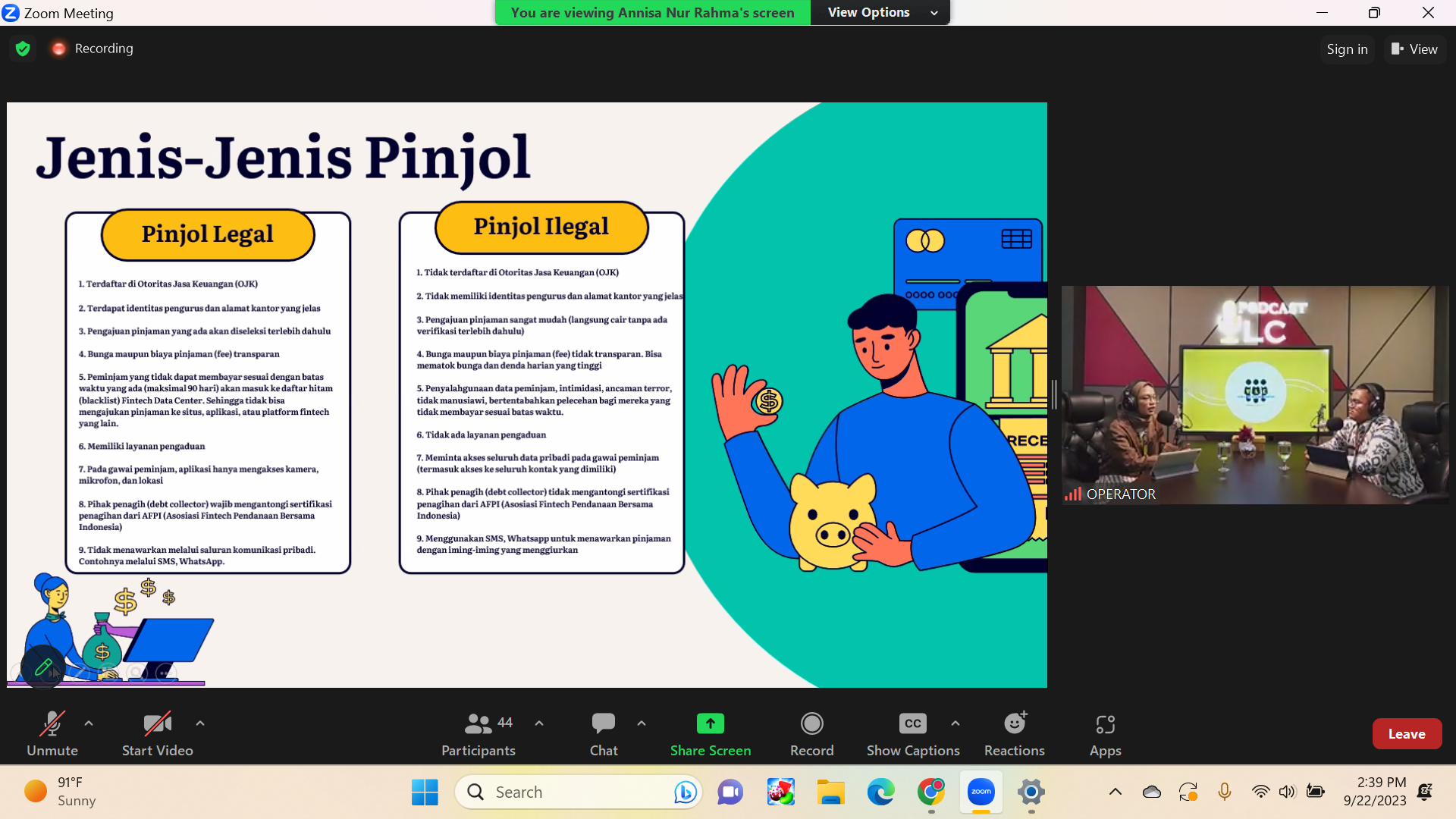Start recording with the Record button
Viewport: 1456px width, 819px height.
(811, 733)
